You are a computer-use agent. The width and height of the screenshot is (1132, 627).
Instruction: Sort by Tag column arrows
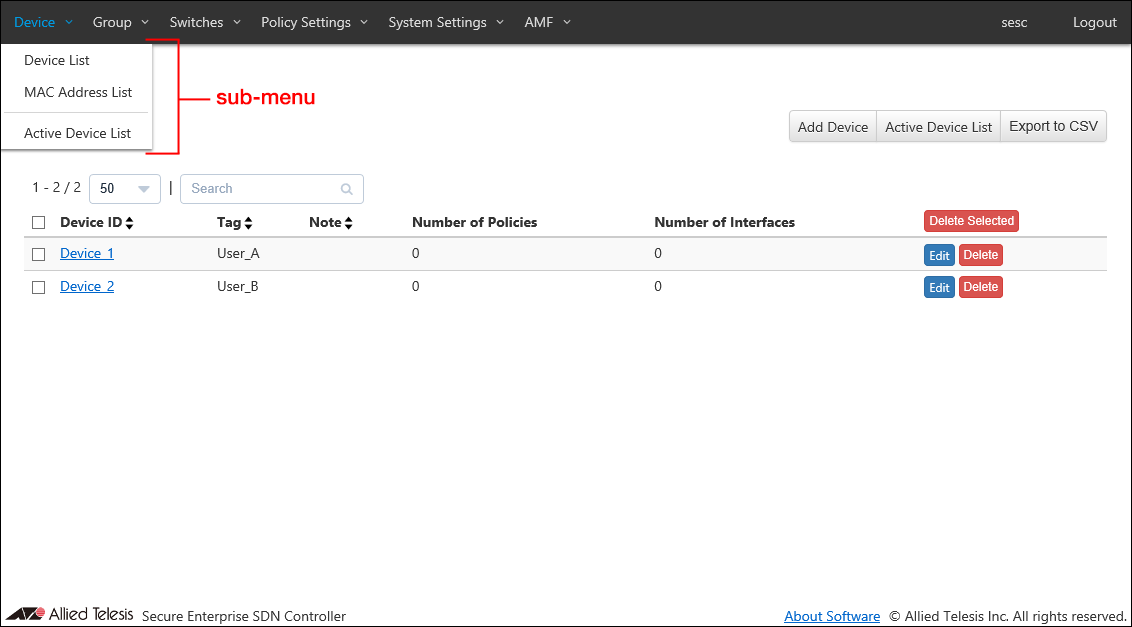pos(248,223)
